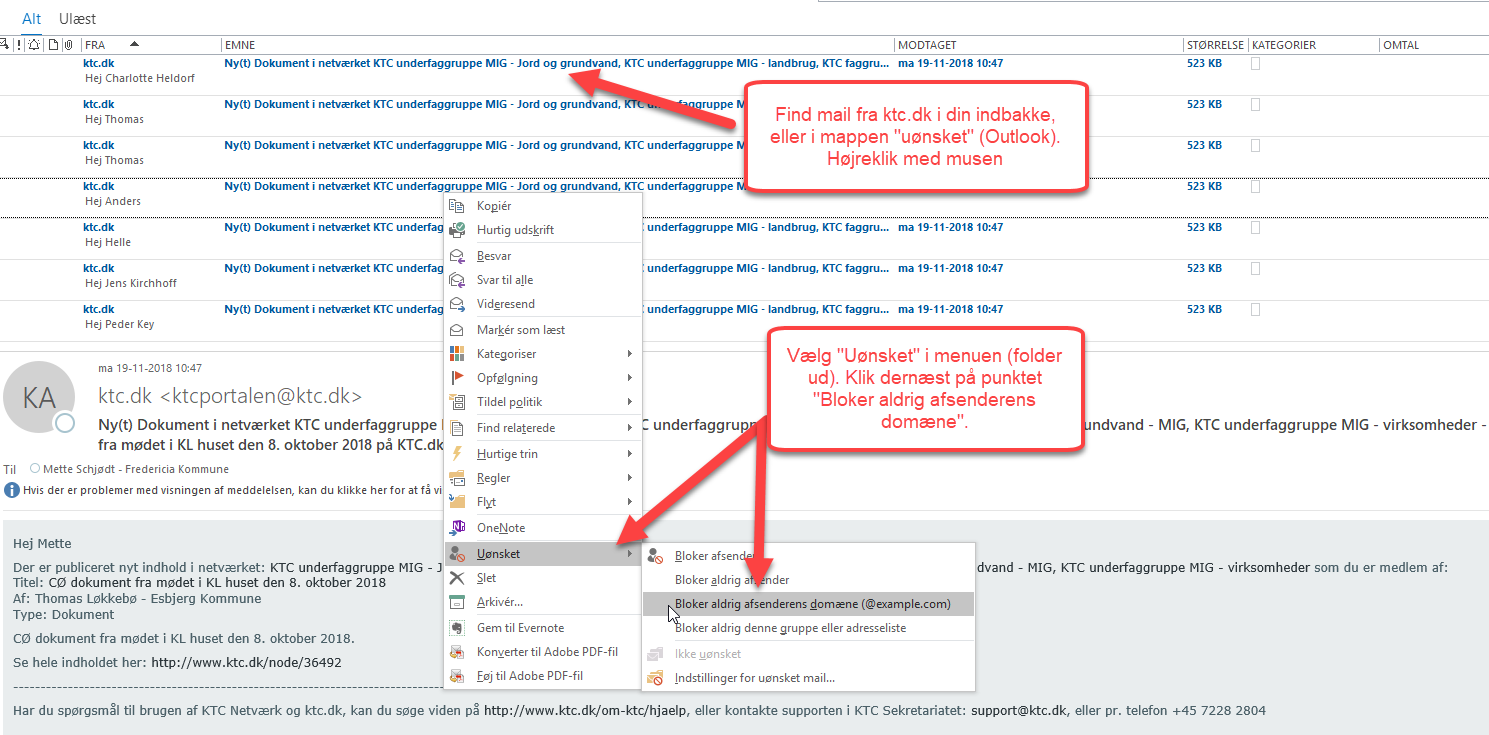Expand the Uønsket submenu arrow
Viewport: 1489px width, 735px height.
(x=630, y=554)
